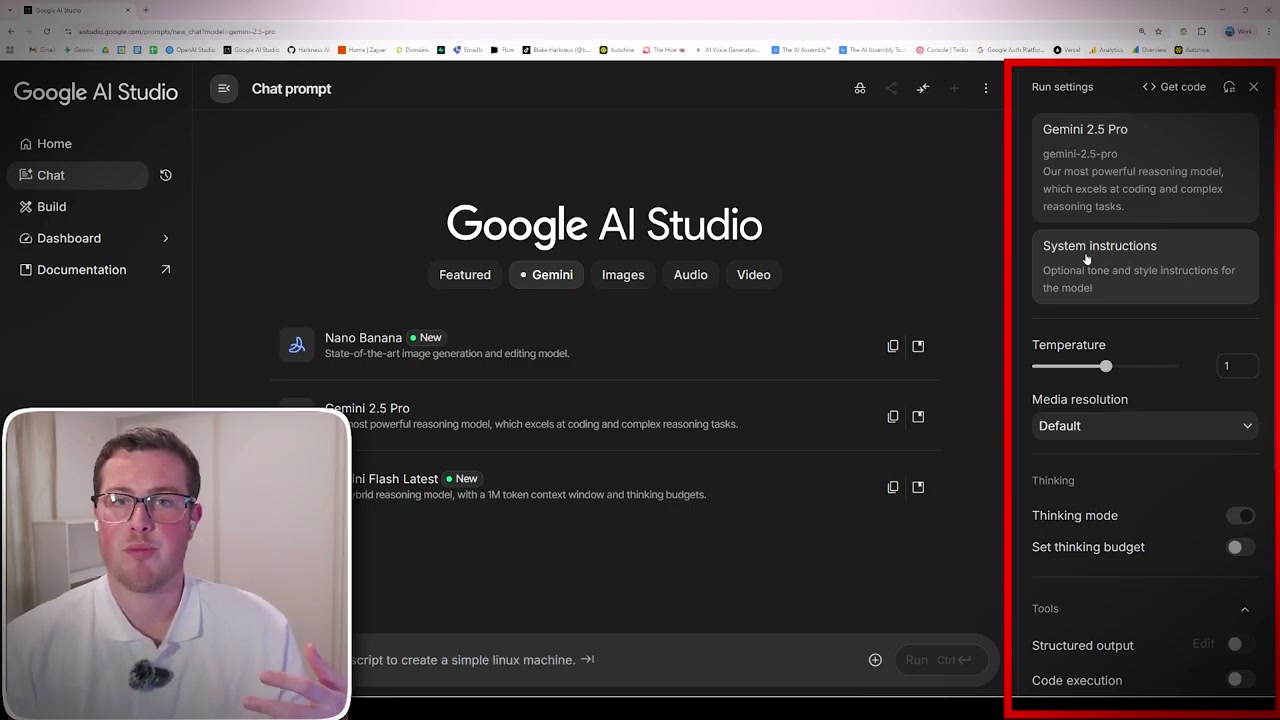Click the Temperature slider handle
The height and width of the screenshot is (720, 1280).
[x=1106, y=366]
